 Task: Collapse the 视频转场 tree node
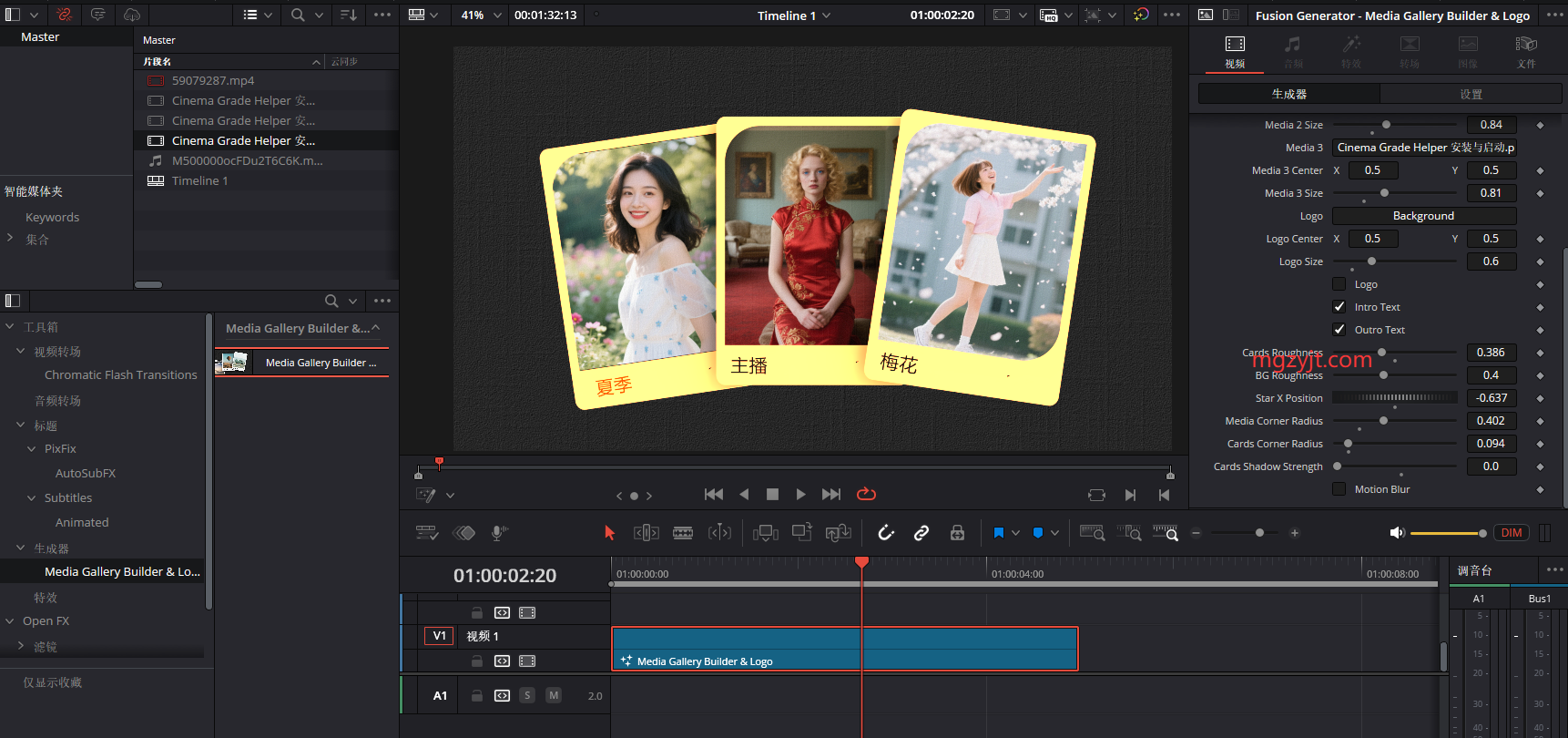(x=21, y=351)
